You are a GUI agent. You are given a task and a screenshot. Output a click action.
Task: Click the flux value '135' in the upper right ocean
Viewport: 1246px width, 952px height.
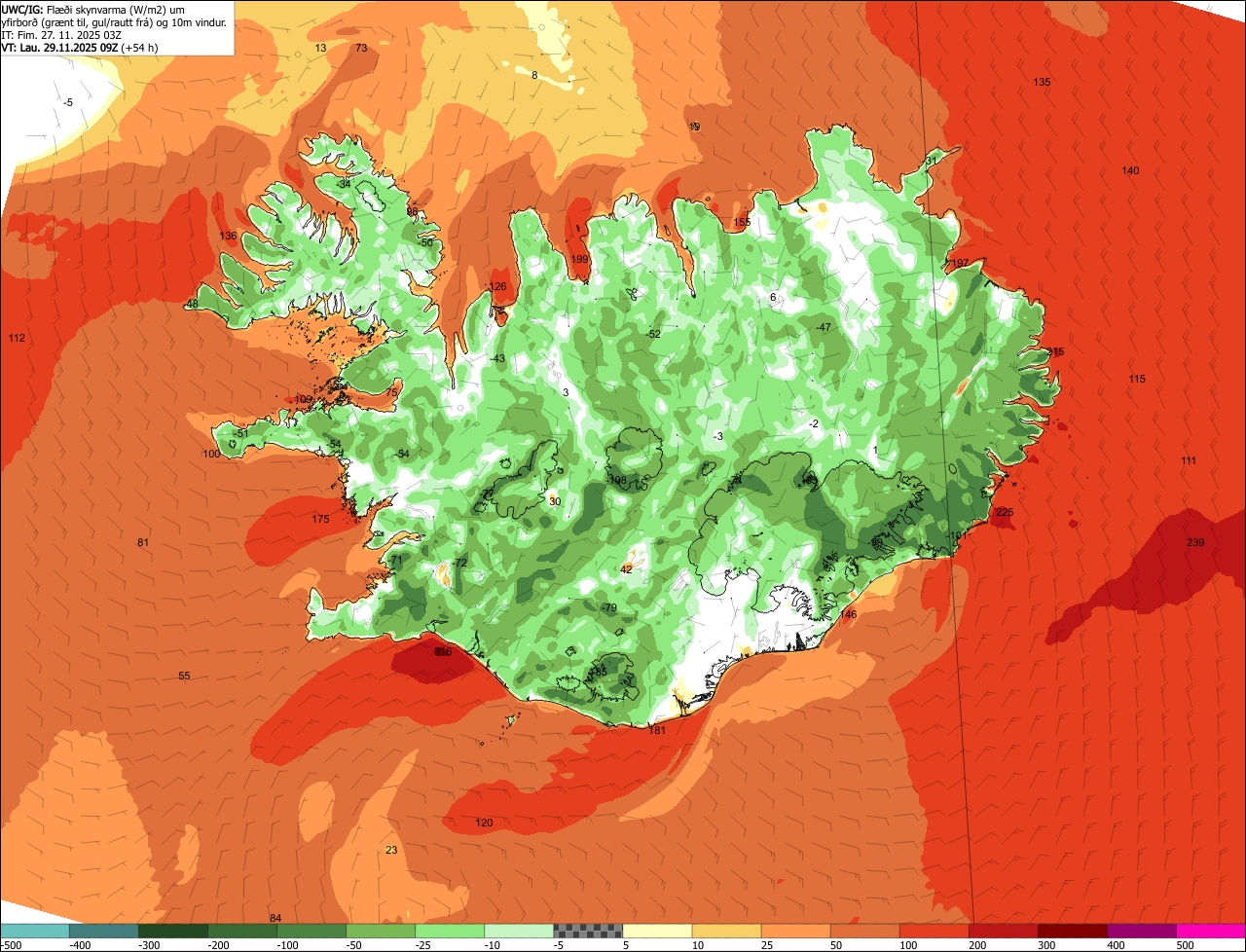(x=1042, y=82)
